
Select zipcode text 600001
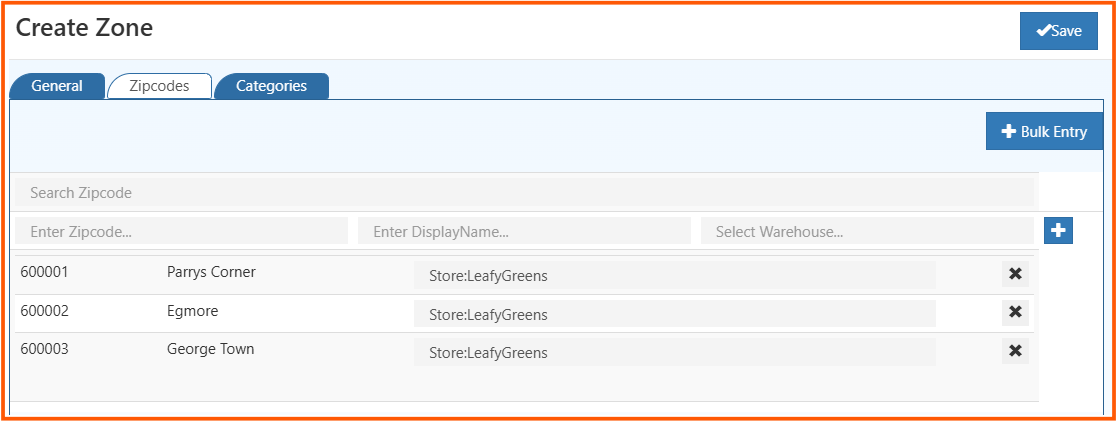(x=44, y=272)
